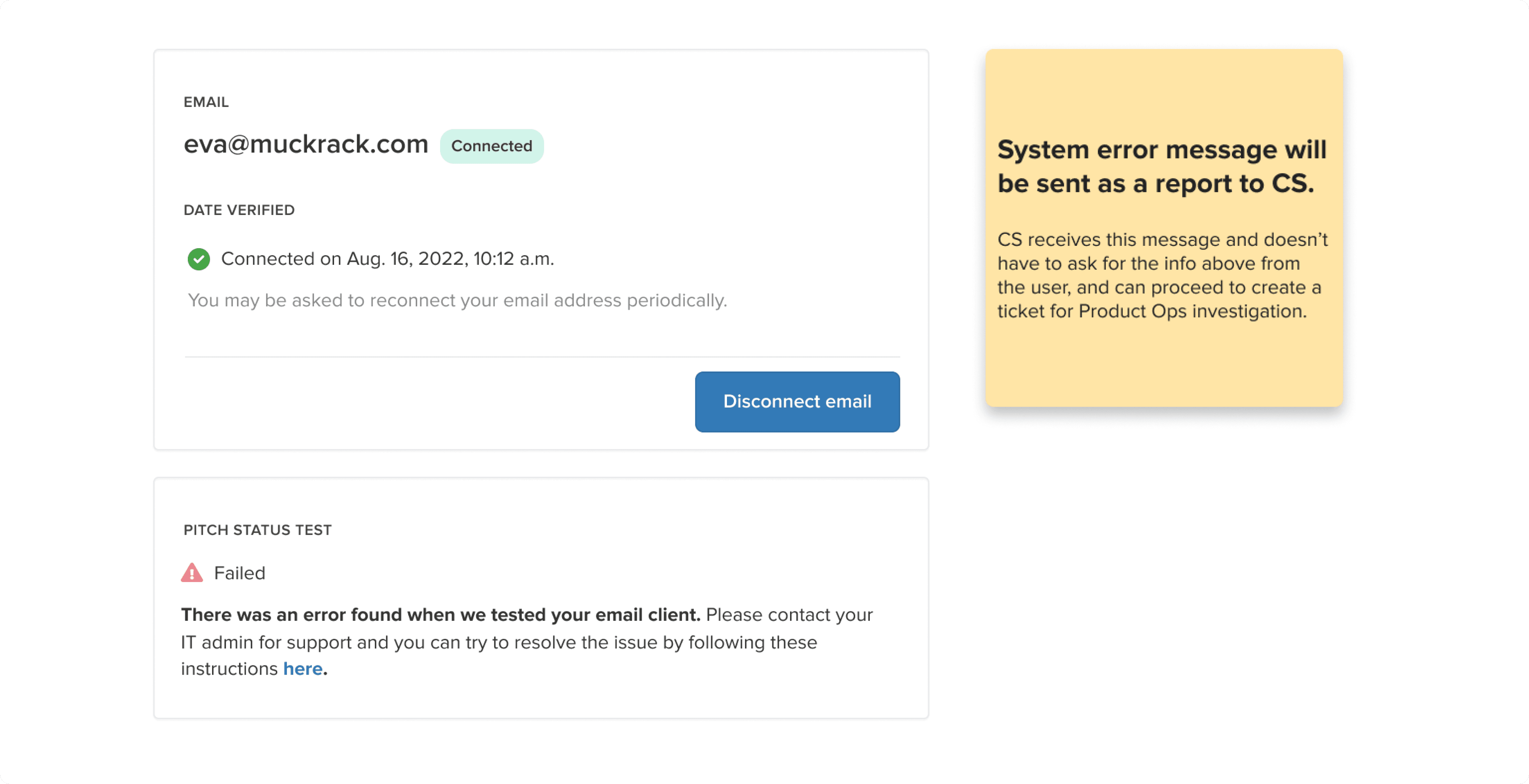The width and height of the screenshot is (1529, 784).
Task: Click the PITCH STATUS TEST heading
Action: 258,530
